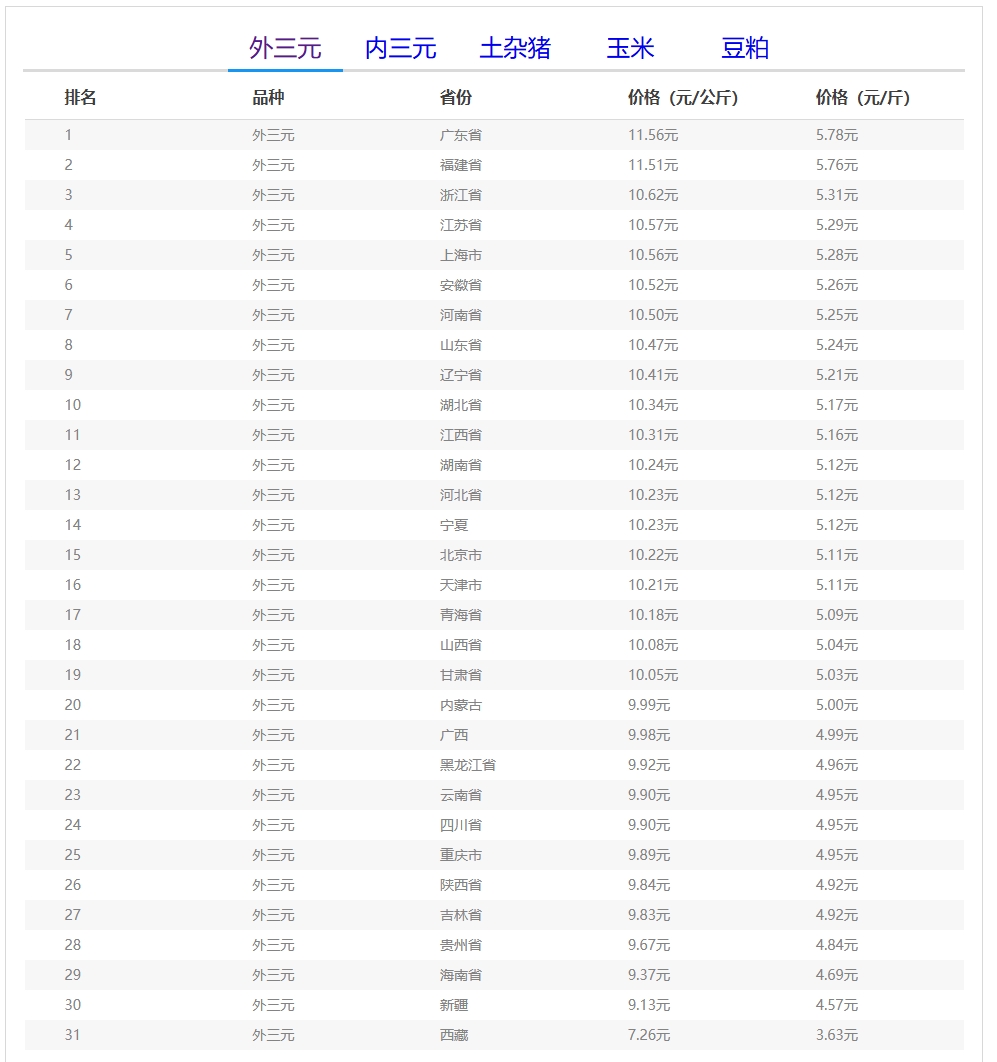Viewport: 997px width, 1062px height.
Task: Click the 湖北省 province cell
Action: click(x=461, y=405)
